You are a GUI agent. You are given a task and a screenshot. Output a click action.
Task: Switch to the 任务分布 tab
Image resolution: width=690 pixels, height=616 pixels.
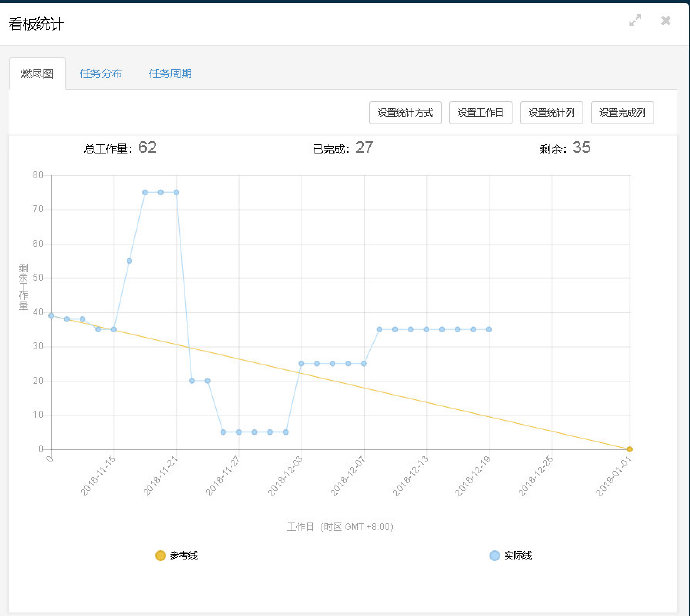(101, 73)
